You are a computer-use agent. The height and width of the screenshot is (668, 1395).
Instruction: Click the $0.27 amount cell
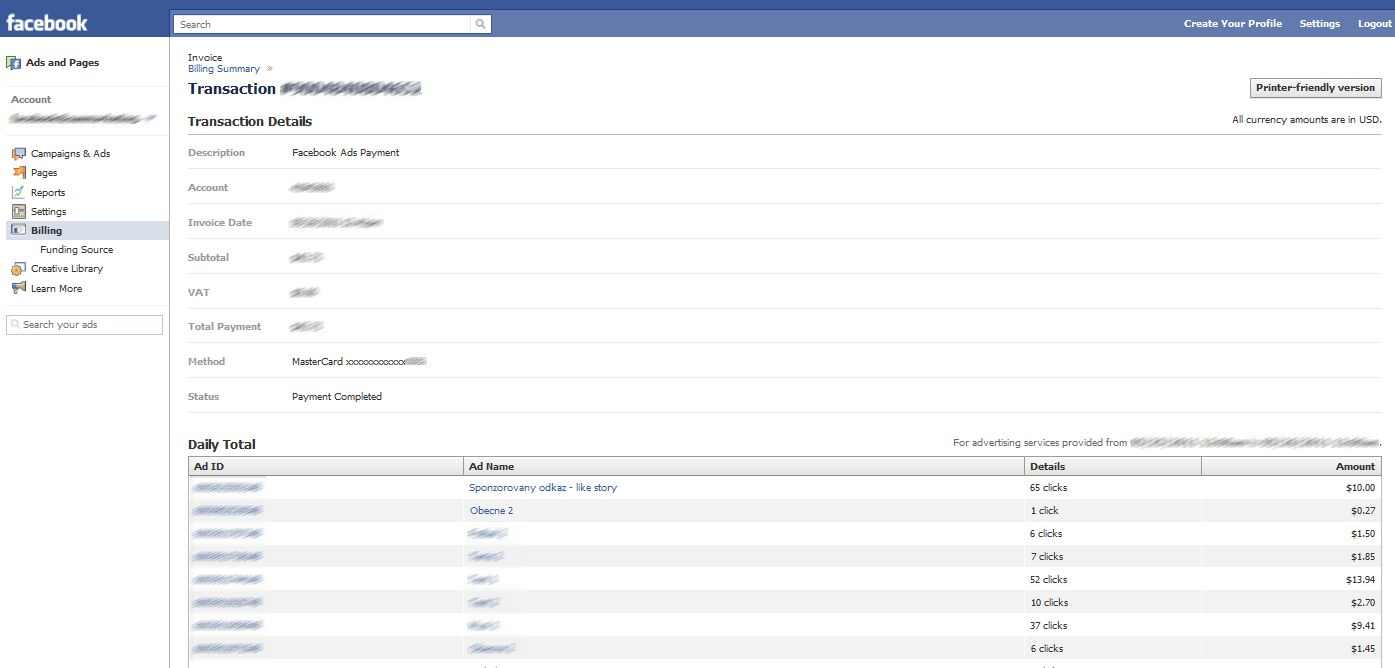pos(1363,511)
